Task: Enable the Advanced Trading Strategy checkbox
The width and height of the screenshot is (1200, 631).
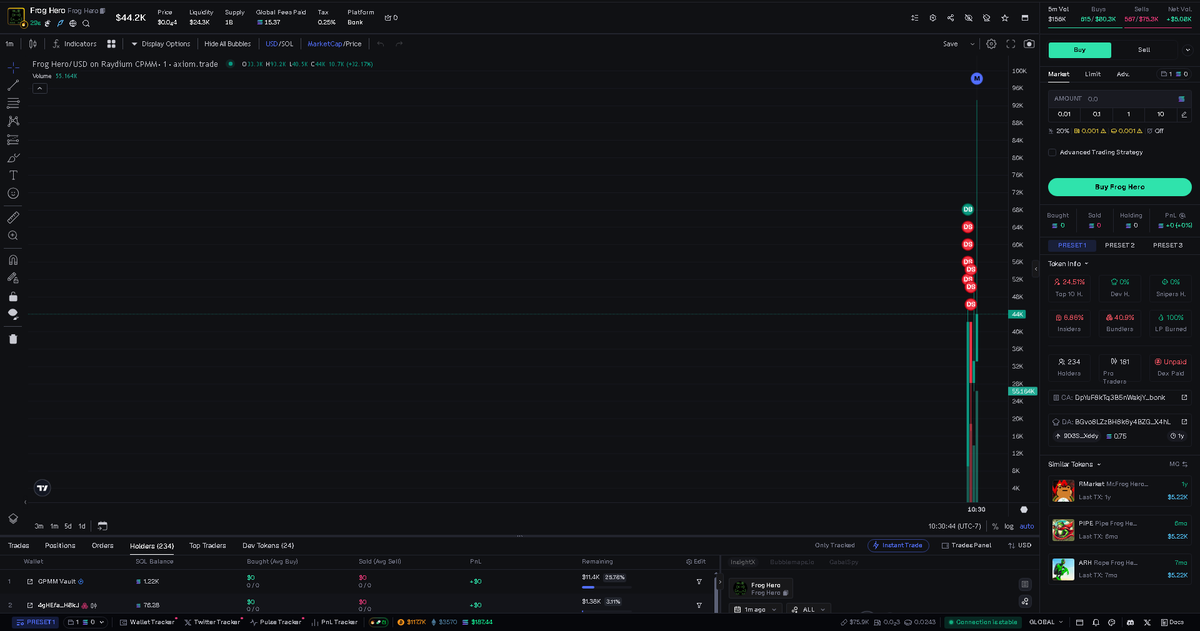Action: coord(1052,152)
